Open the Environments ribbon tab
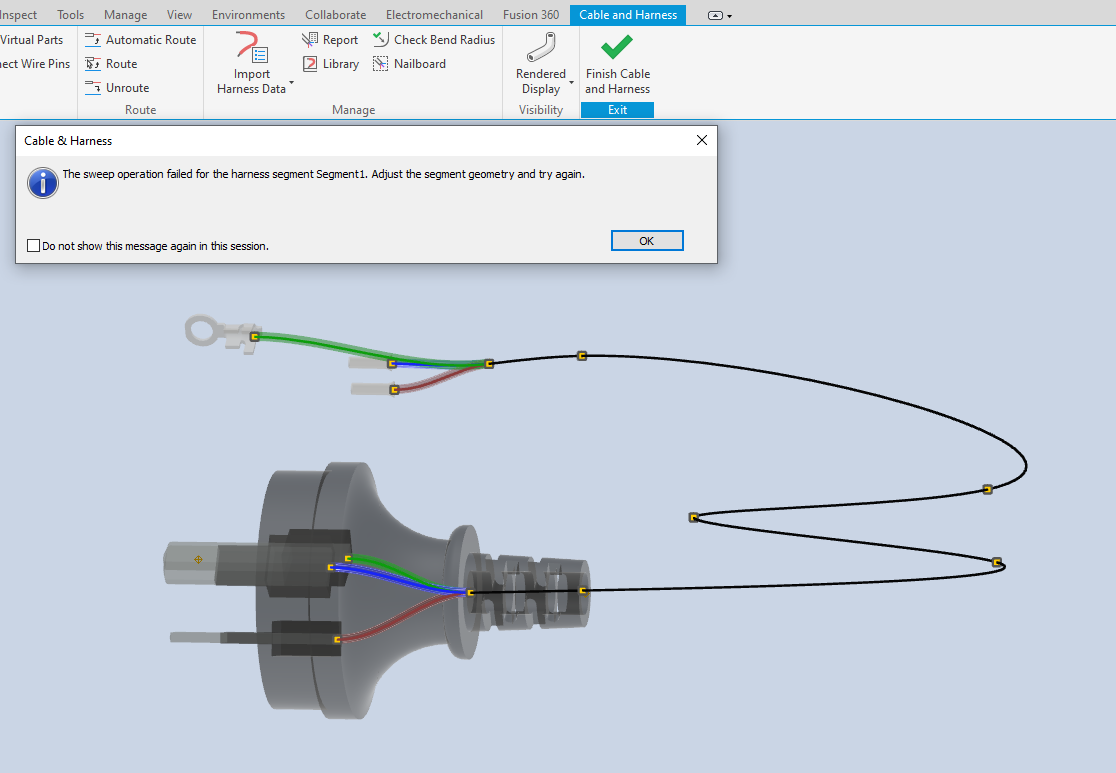Viewport: 1116px width, 773px height. [x=247, y=14]
